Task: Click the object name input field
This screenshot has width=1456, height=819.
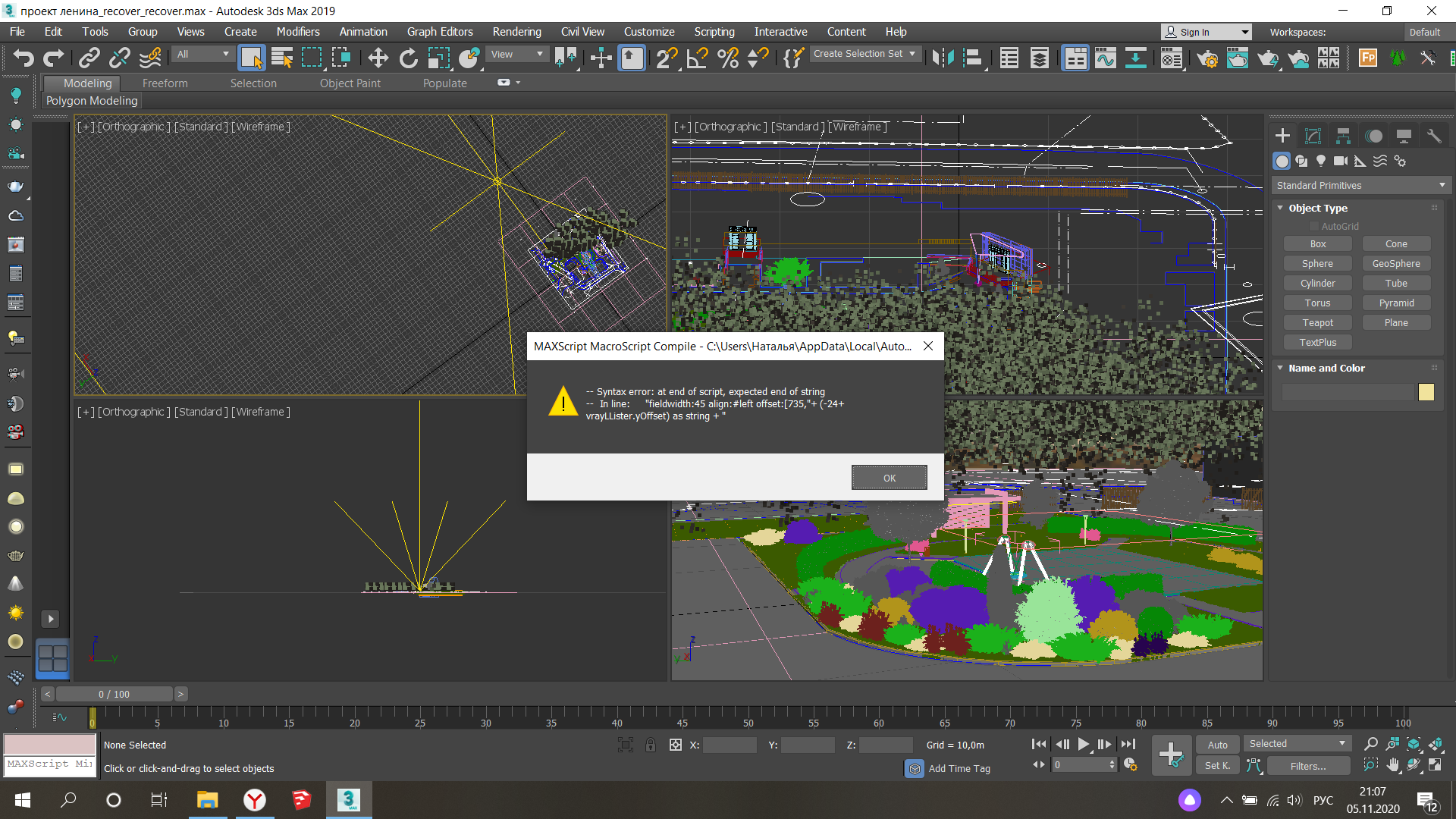Action: click(1348, 392)
